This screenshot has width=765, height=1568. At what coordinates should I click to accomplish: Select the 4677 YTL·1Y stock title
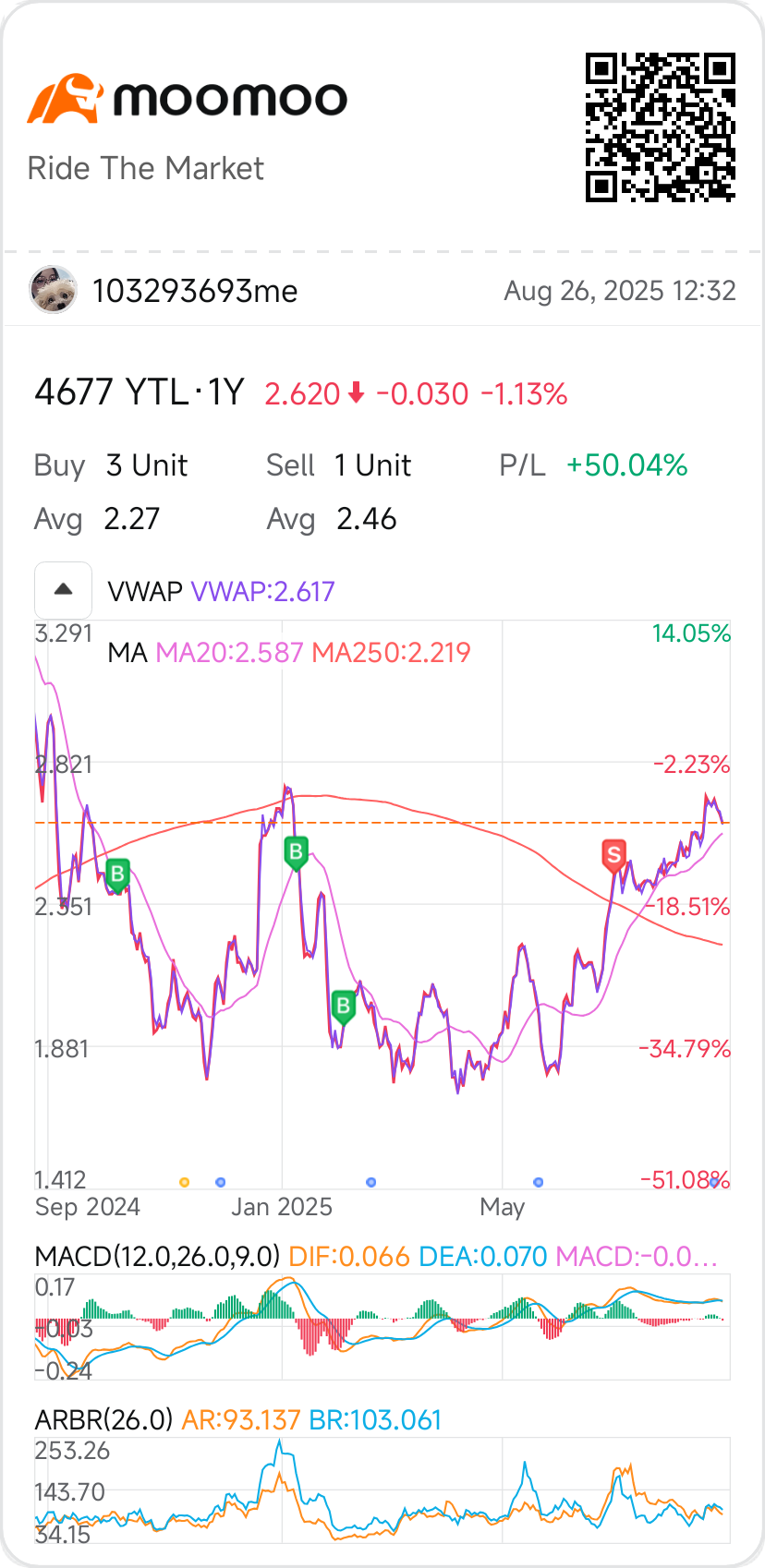tap(139, 393)
